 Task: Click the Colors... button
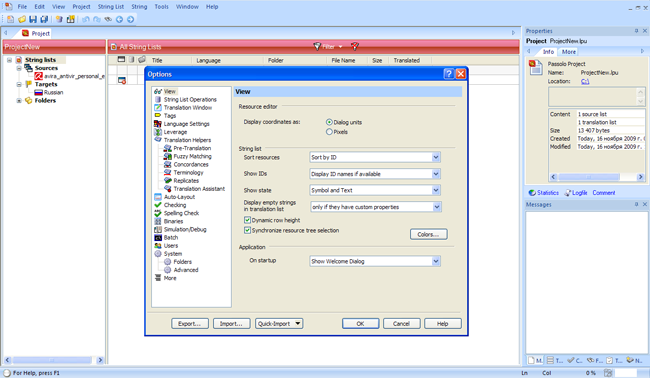[x=429, y=234]
